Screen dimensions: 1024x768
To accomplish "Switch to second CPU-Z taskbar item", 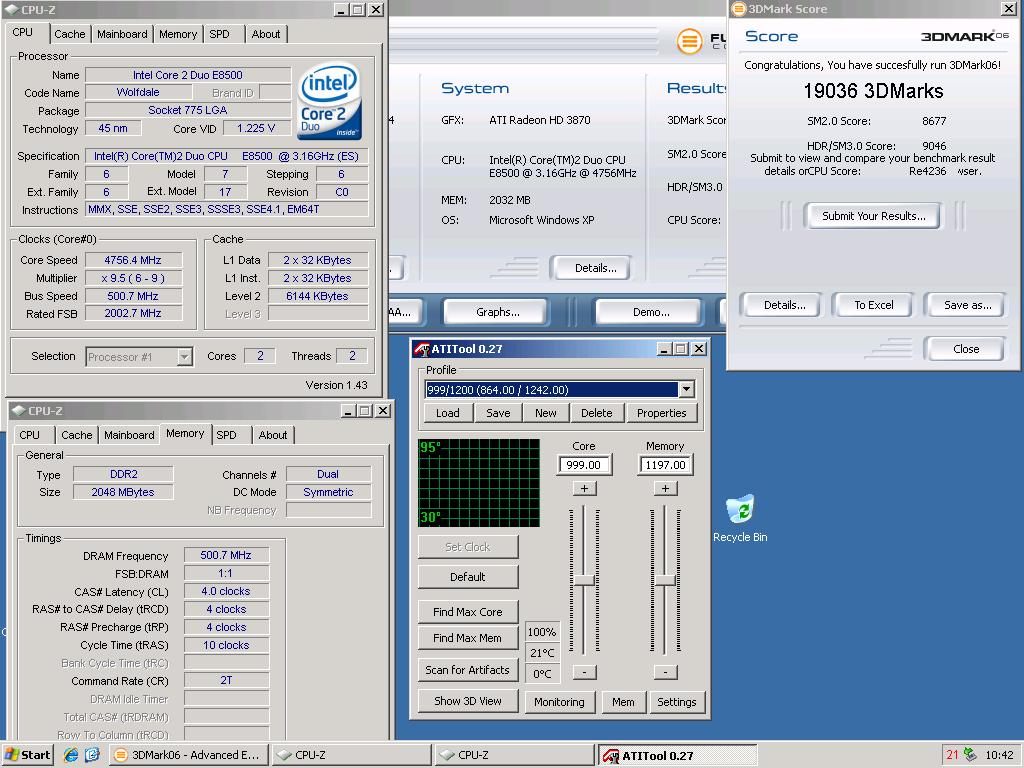I will coord(515,755).
